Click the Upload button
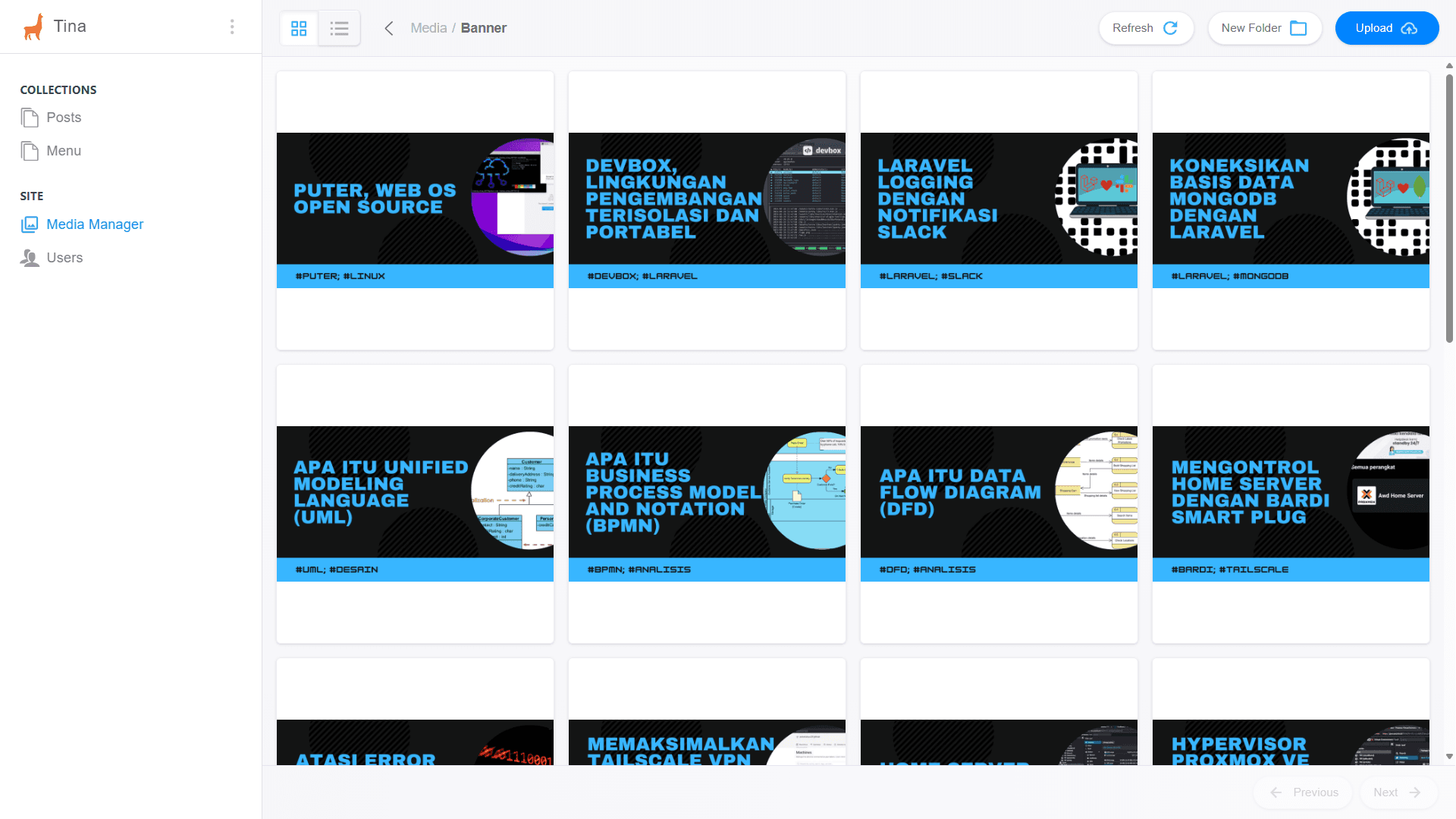Viewport: 1456px width, 819px height. click(x=1387, y=28)
